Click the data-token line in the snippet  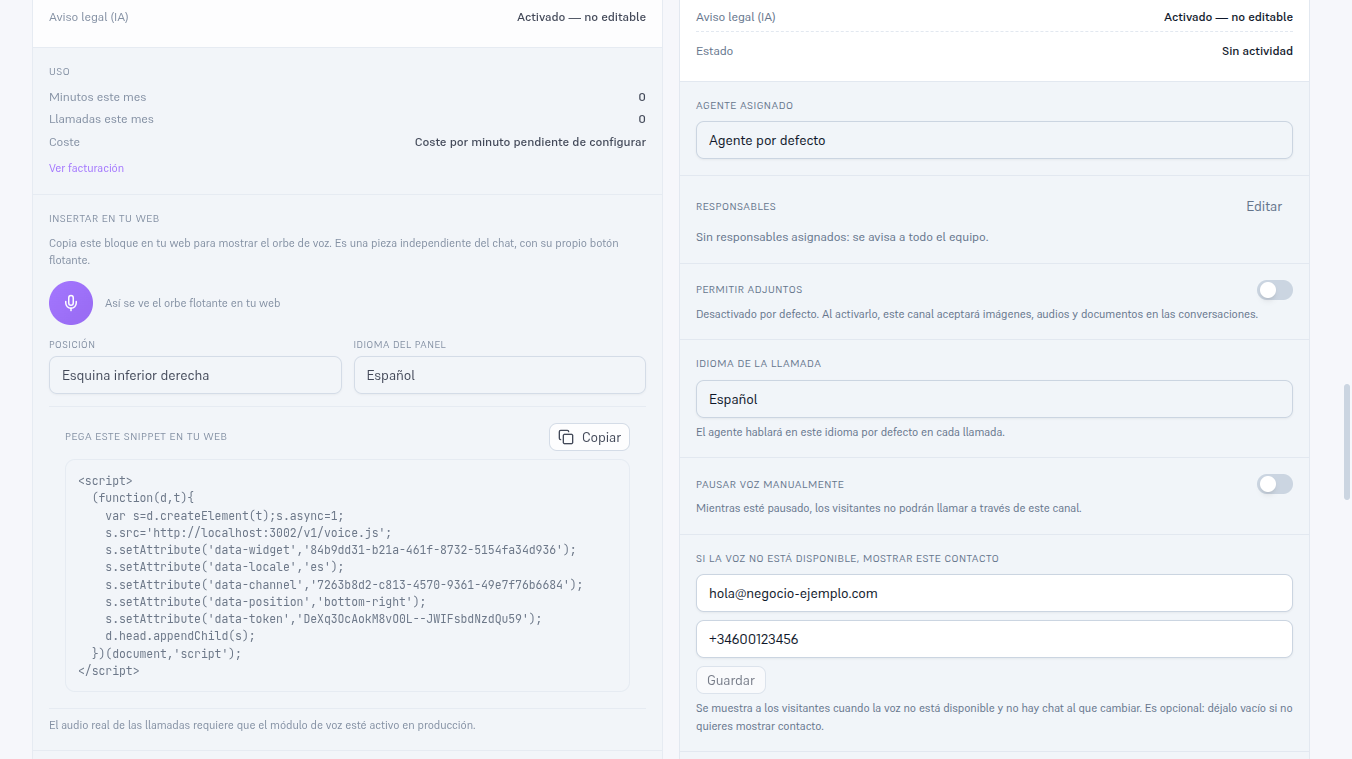(x=323, y=619)
